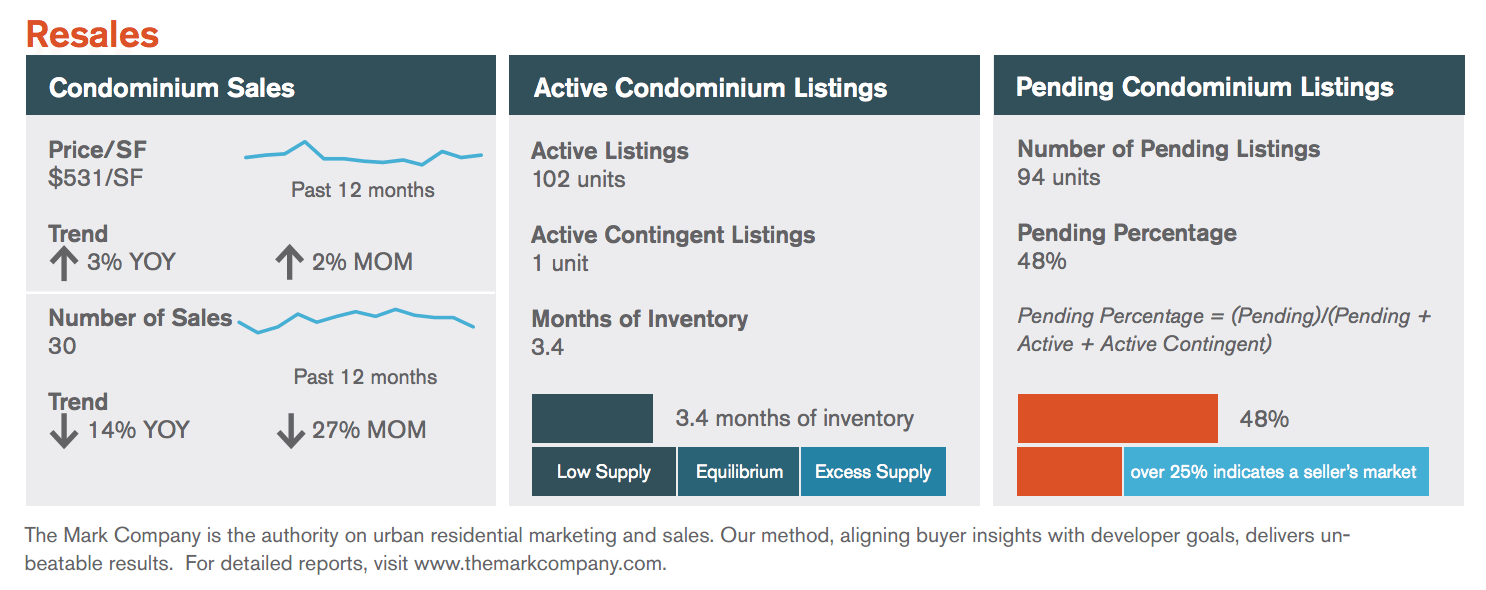This screenshot has width=1486, height=590.
Task: Click the short orange bar below 48%
Action: [1069, 472]
